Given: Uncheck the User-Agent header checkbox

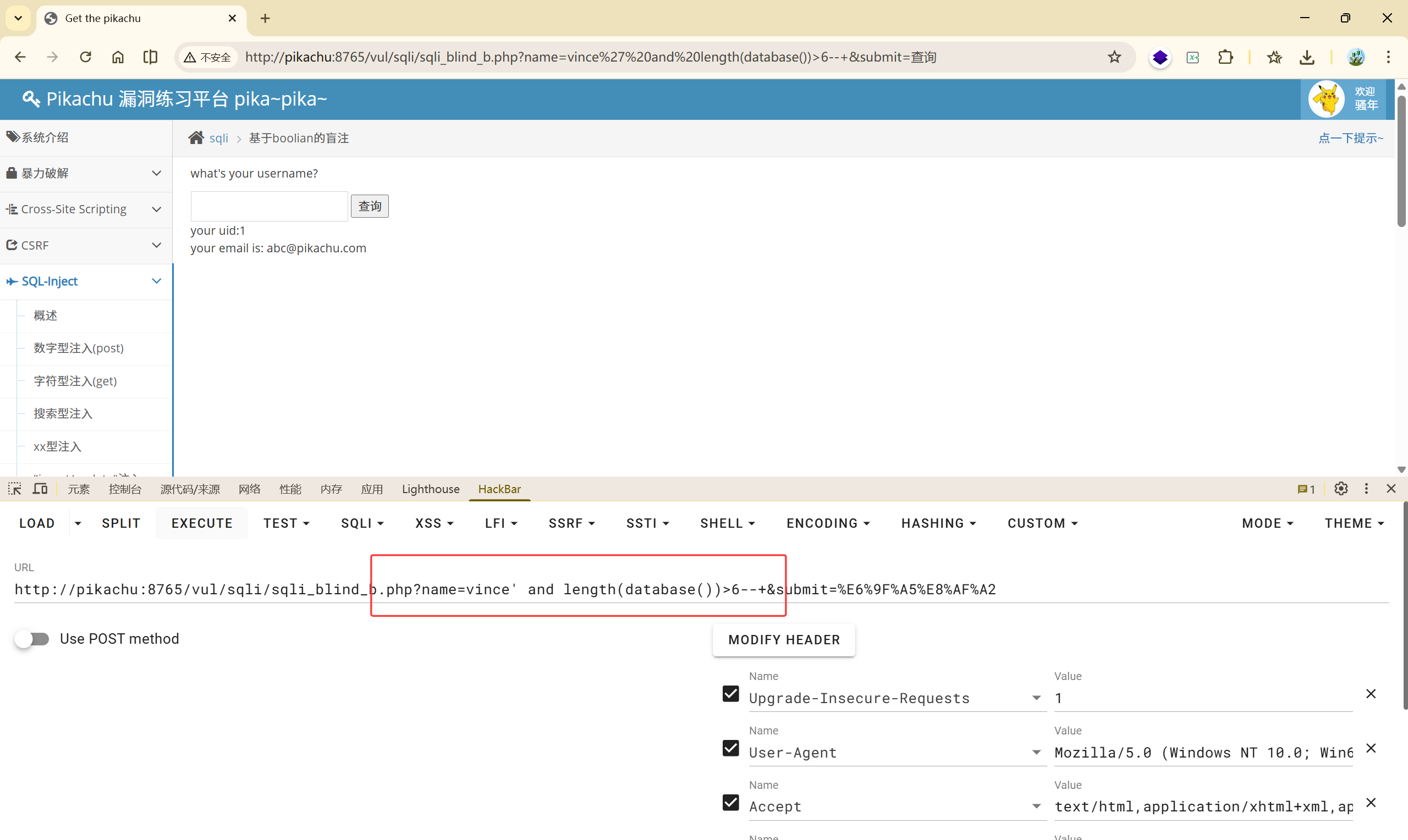Looking at the screenshot, I should coord(730,748).
